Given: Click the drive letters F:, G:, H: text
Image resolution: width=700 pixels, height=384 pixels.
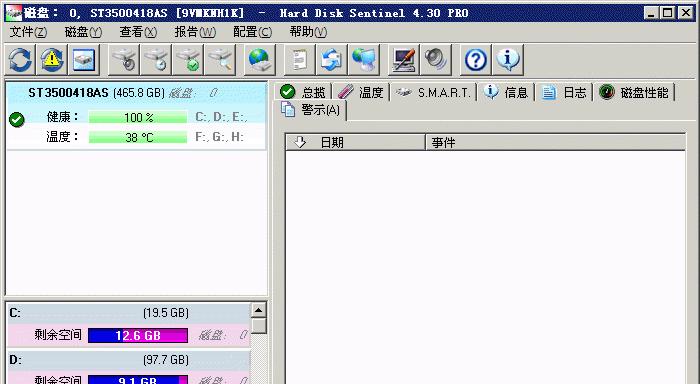Looking at the screenshot, I should click(x=219, y=137).
